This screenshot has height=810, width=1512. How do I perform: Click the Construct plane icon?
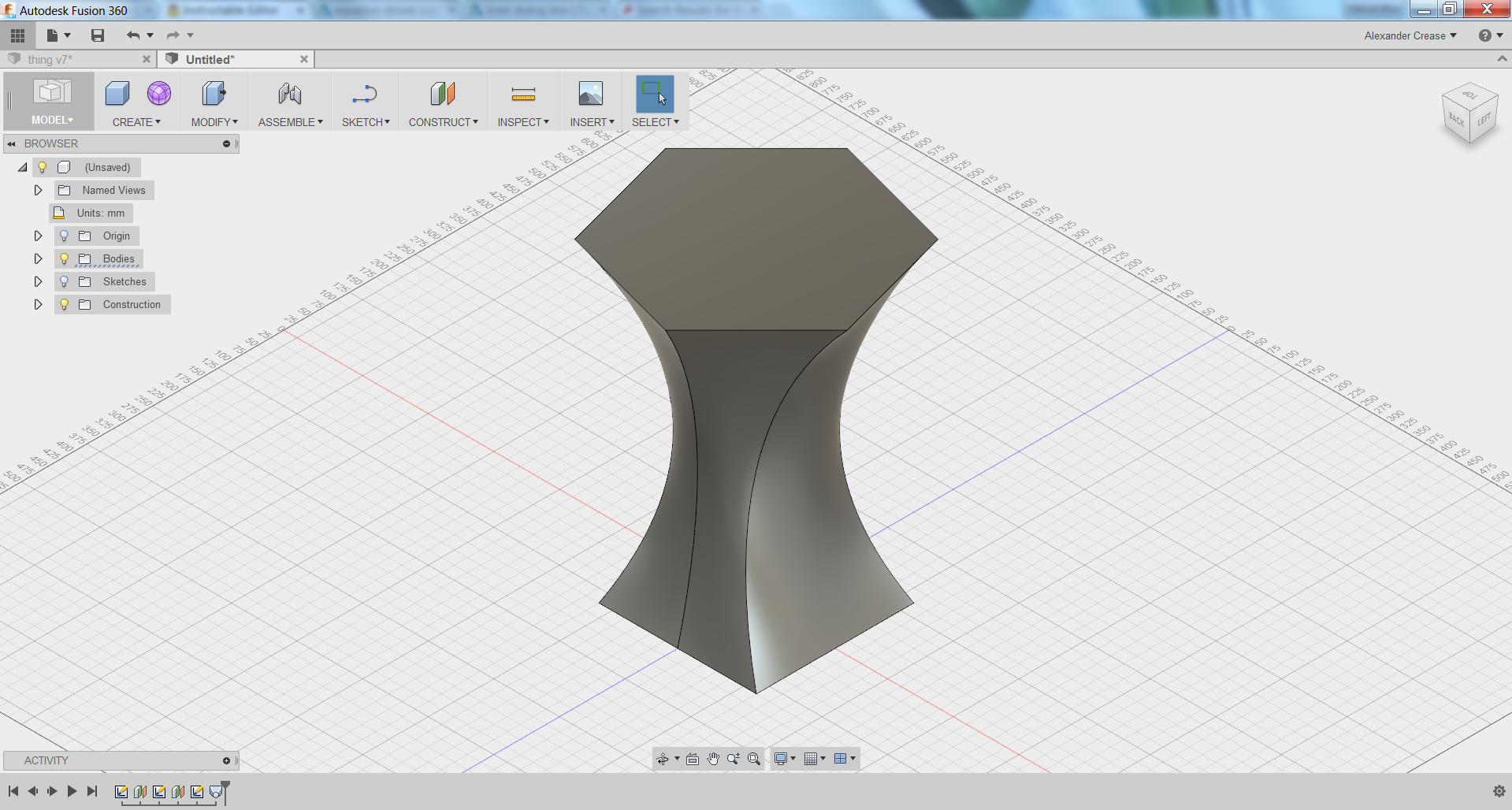tap(443, 94)
